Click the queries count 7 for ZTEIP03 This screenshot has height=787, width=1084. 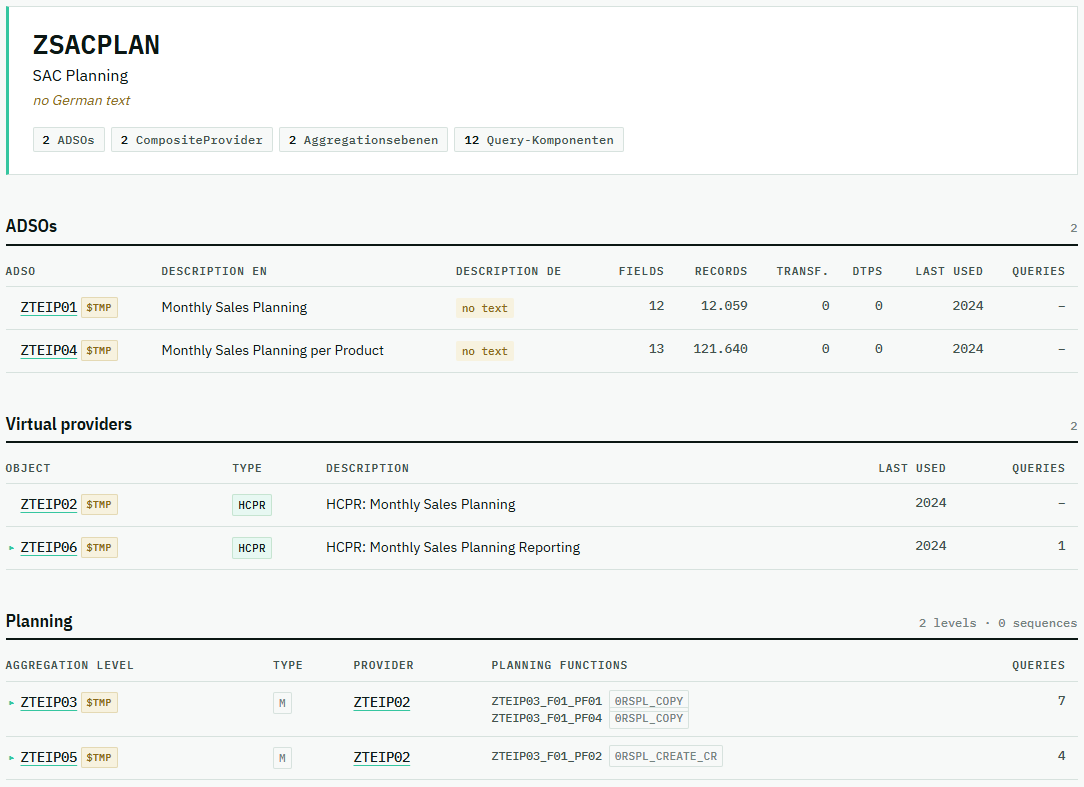1061,701
